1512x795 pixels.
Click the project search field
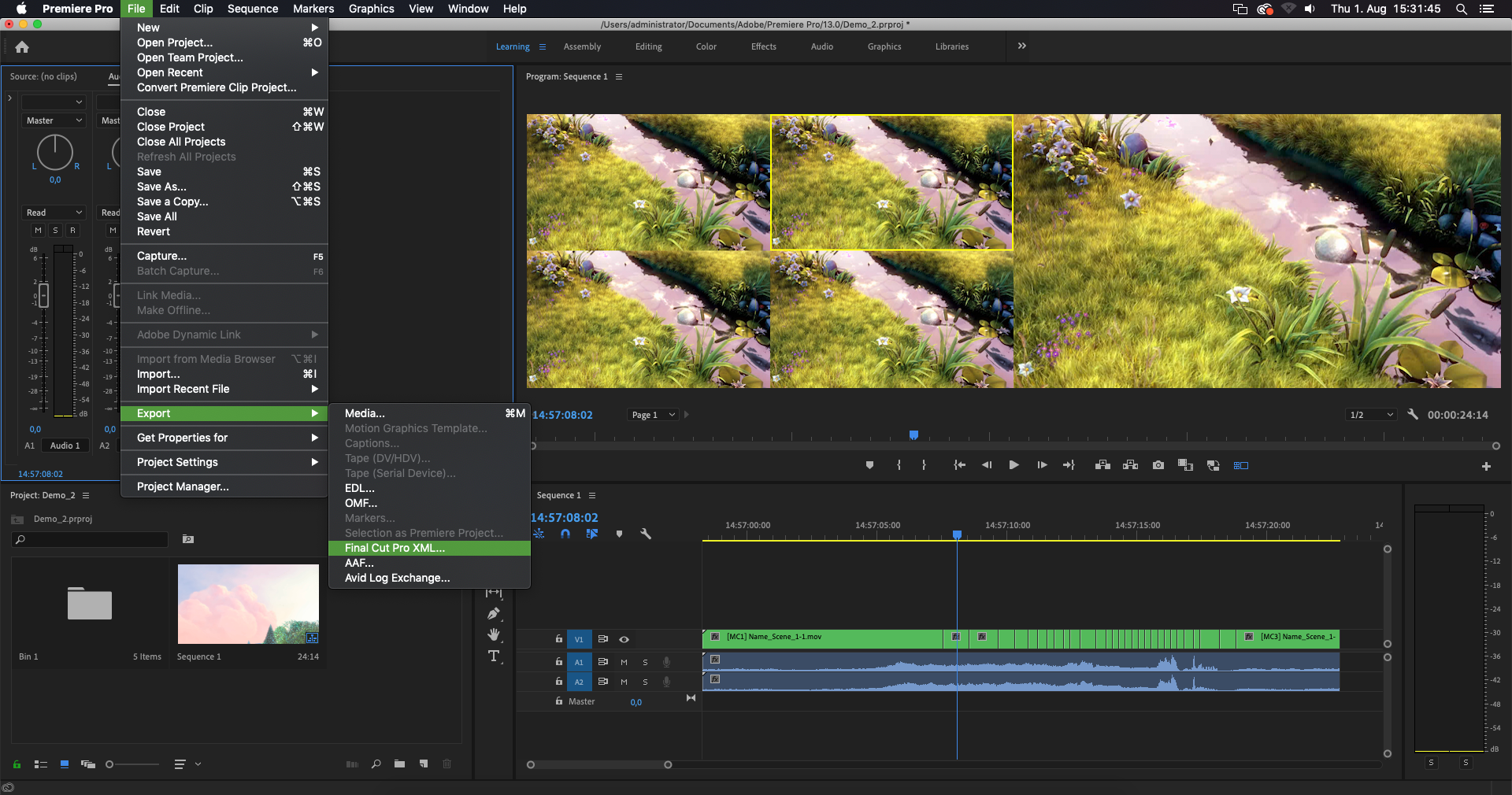(90, 539)
